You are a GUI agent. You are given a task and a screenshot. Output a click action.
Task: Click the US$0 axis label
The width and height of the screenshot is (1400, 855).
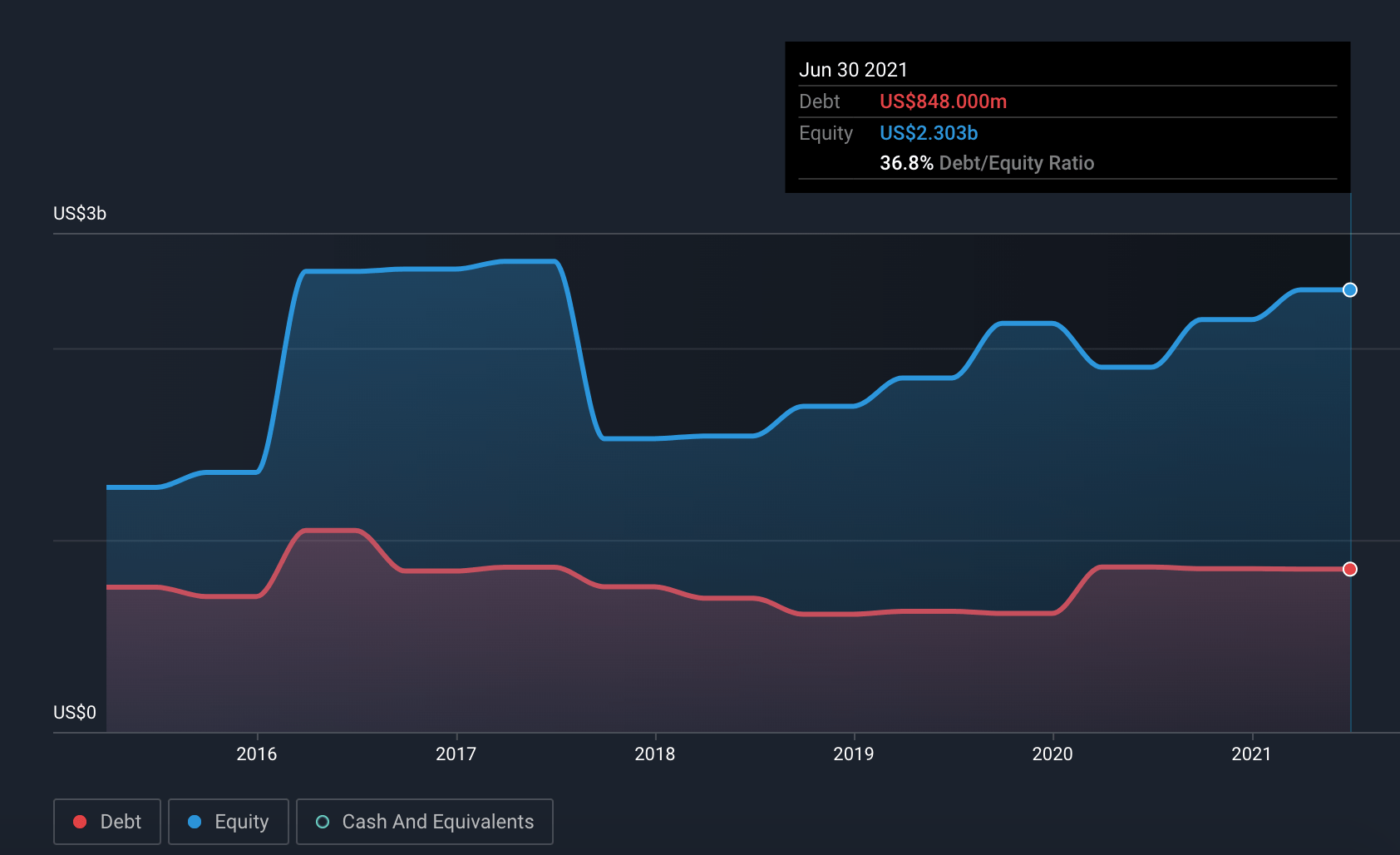(x=74, y=712)
